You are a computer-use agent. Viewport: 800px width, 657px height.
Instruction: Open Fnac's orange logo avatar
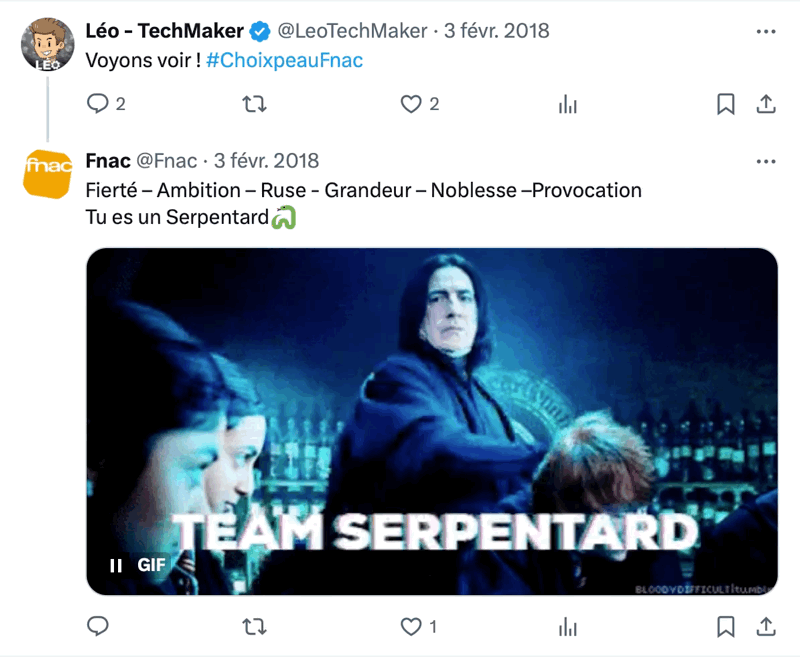pos(47,174)
